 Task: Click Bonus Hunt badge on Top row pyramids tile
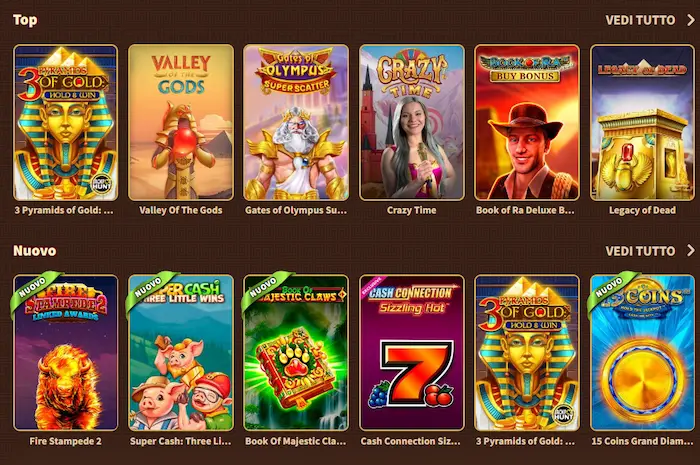[101, 183]
